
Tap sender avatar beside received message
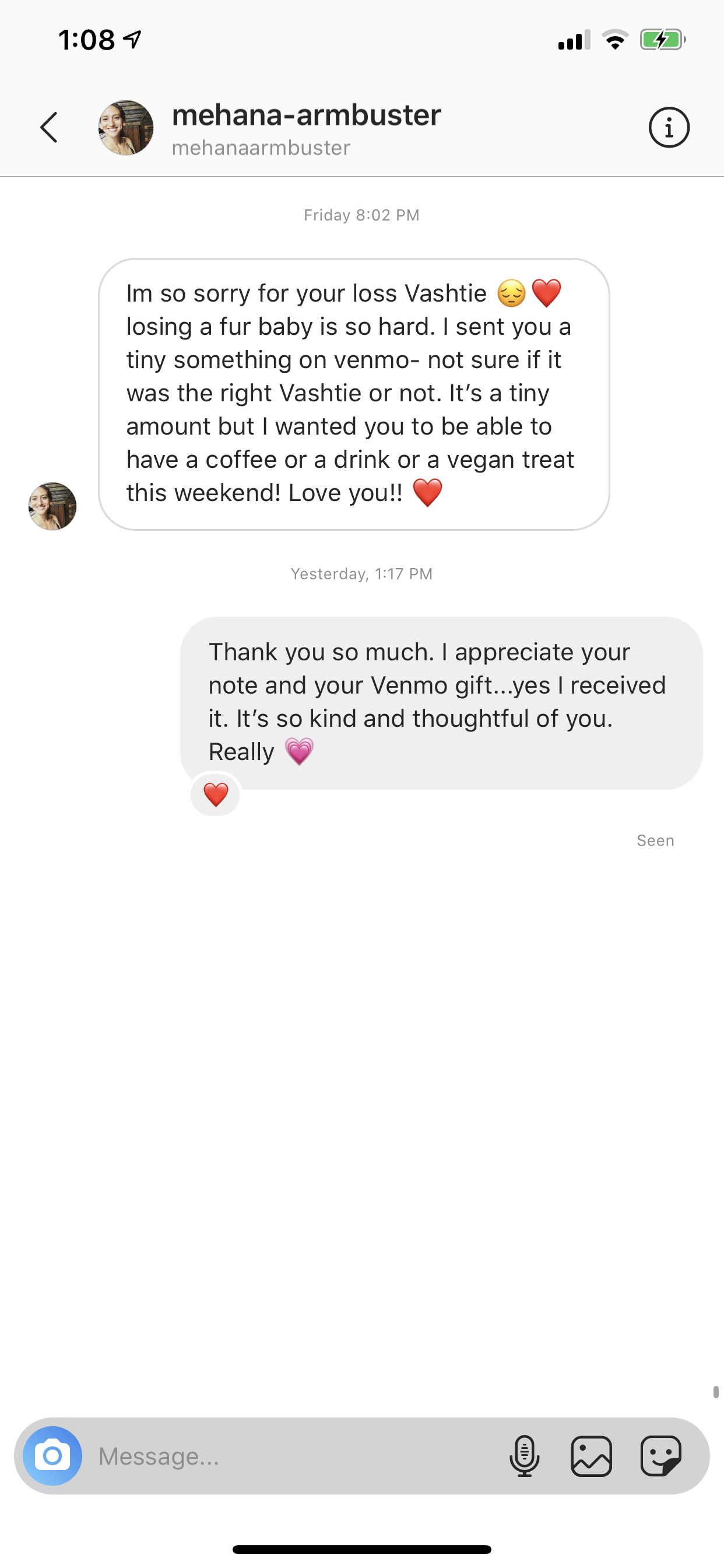pos(52,506)
